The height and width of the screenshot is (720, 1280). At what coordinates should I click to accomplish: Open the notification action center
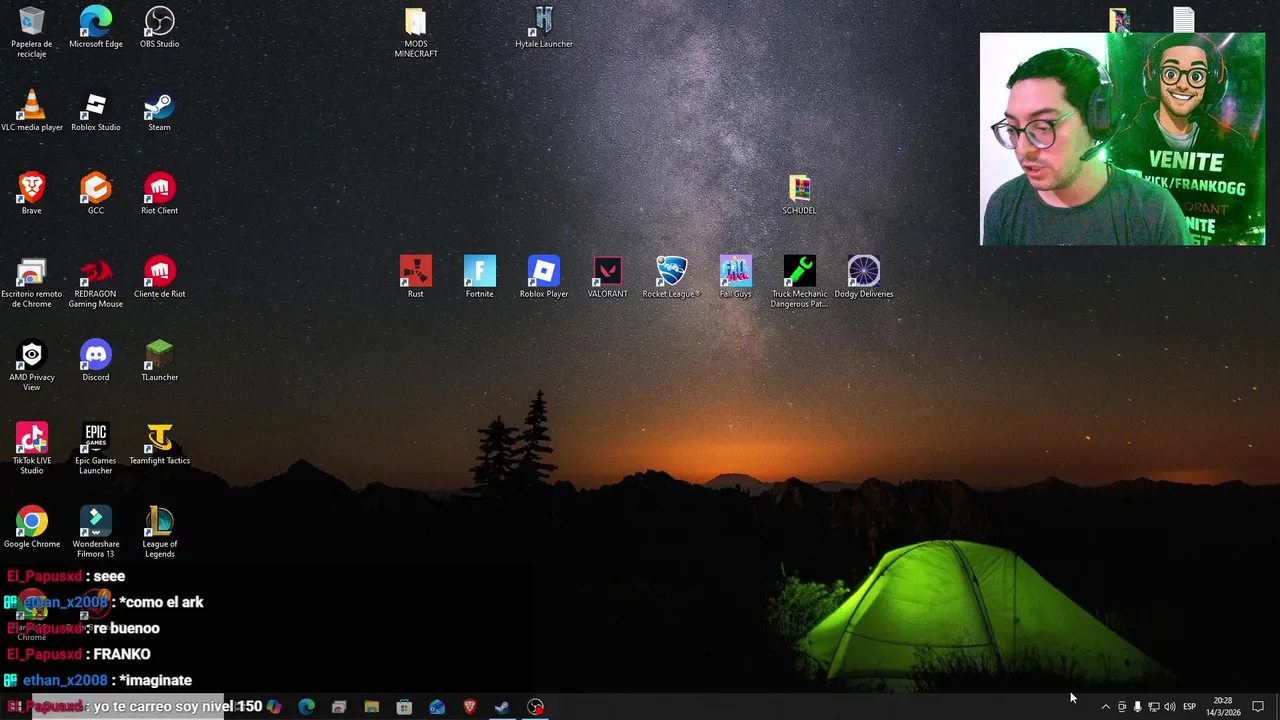coord(1258,707)
